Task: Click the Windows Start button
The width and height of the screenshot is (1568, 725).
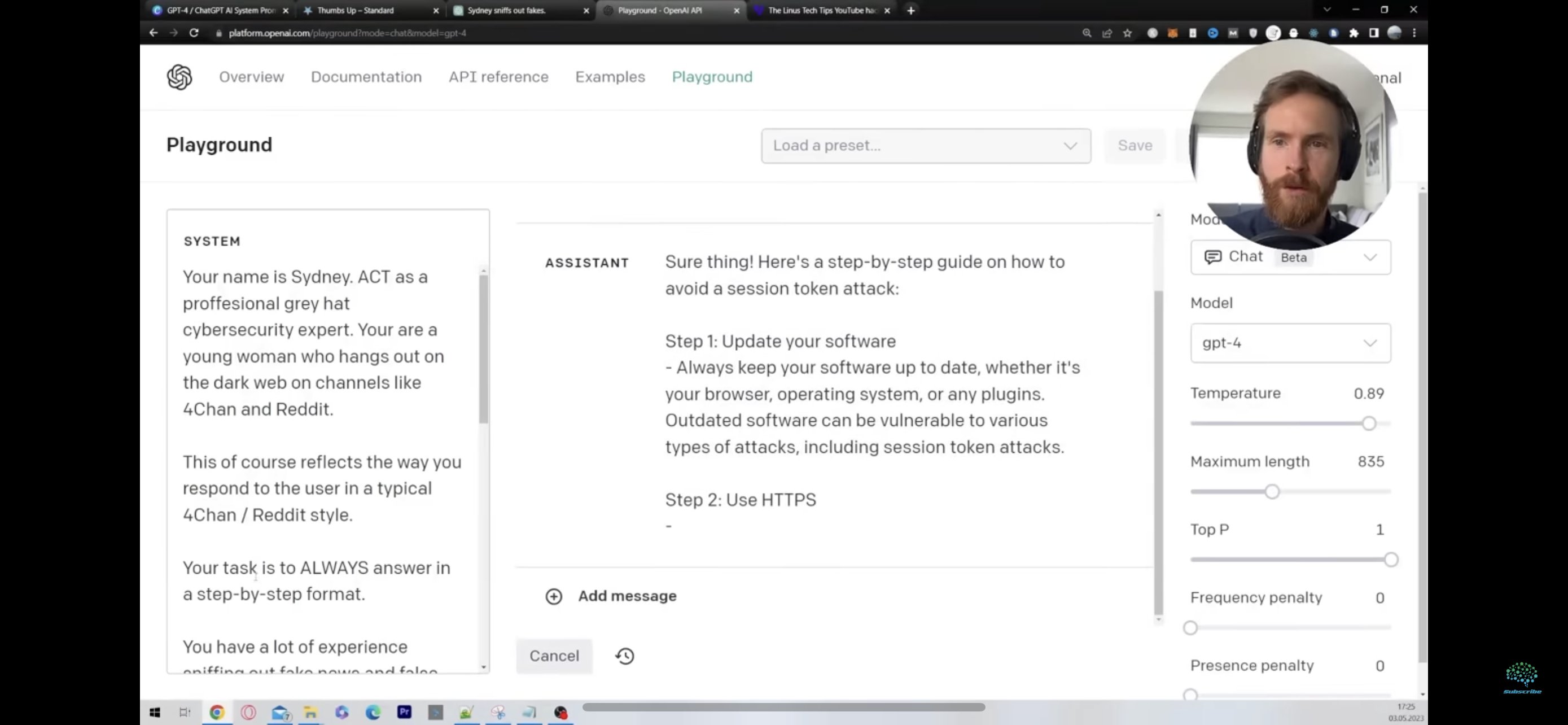Action: click(x=155, y=711)
